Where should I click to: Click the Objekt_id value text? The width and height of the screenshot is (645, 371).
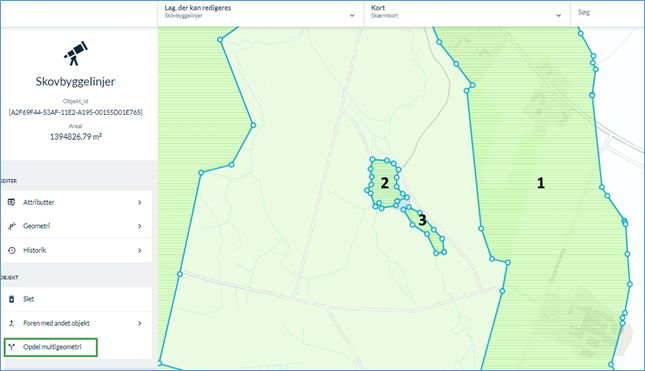pos(76,112)
